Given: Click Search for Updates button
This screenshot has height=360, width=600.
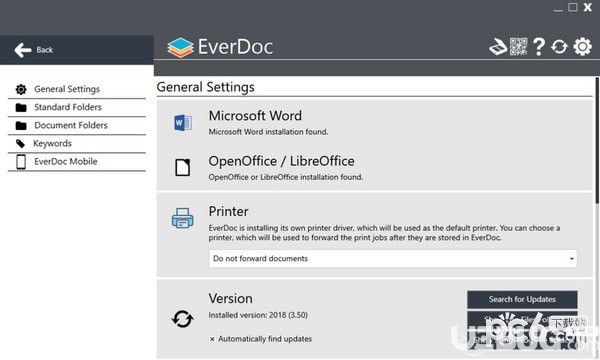Looking at the screenshot, I should click(x=522, y=299).
